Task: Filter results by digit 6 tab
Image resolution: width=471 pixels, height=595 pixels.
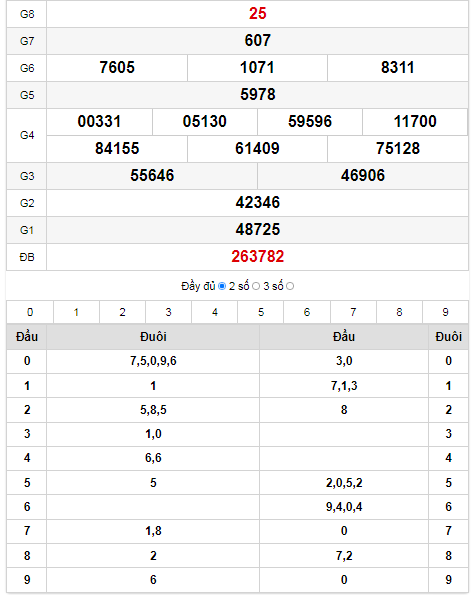Action: pyautogui.click(x=307, y=312)
